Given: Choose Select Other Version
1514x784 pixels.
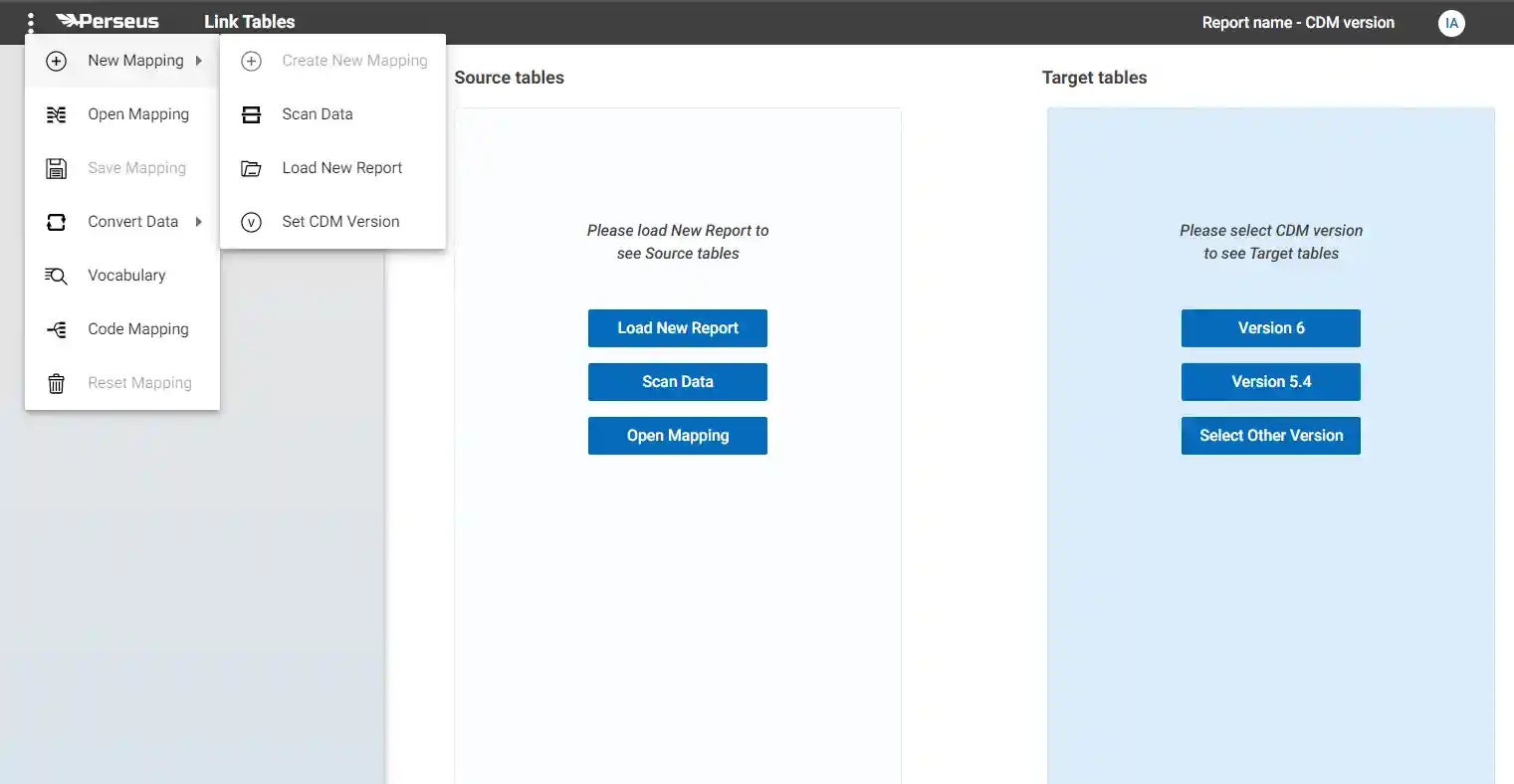Looking at the screenshot, I should click(1270, 435).
